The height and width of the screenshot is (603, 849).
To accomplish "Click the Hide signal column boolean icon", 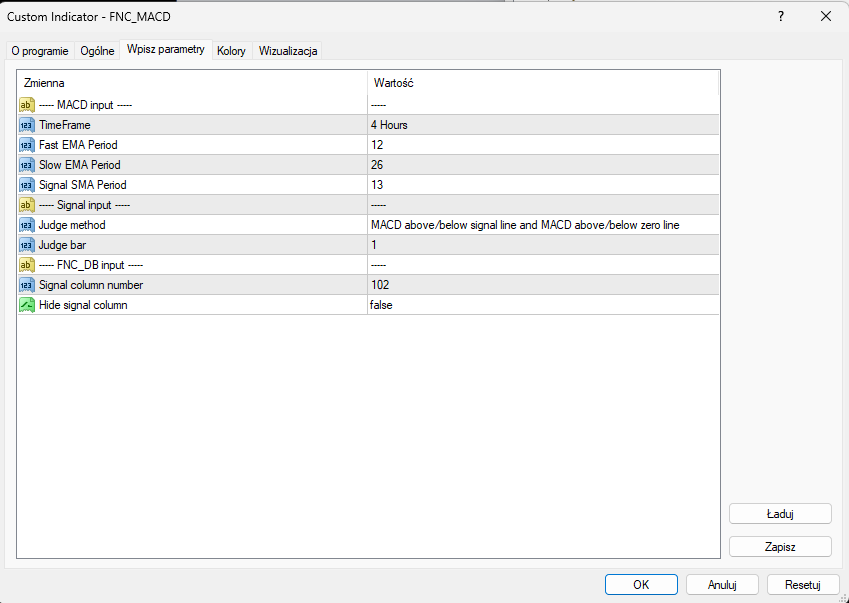I will [x=27, y=305].
